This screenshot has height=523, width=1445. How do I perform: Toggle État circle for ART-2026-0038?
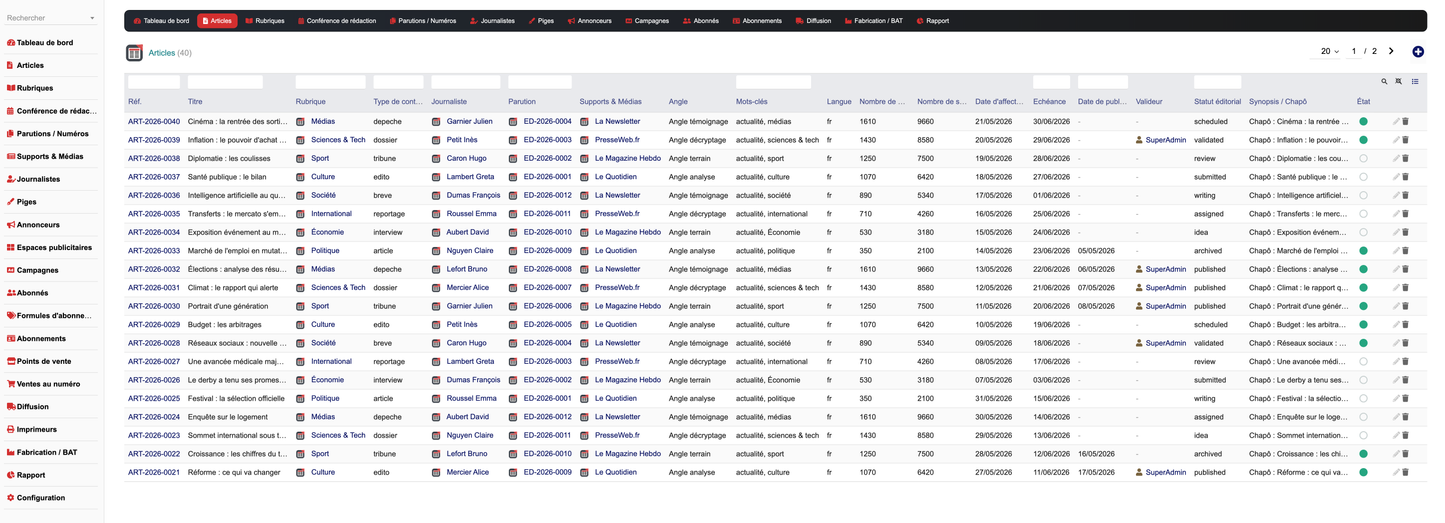[x=1362, y=158]
